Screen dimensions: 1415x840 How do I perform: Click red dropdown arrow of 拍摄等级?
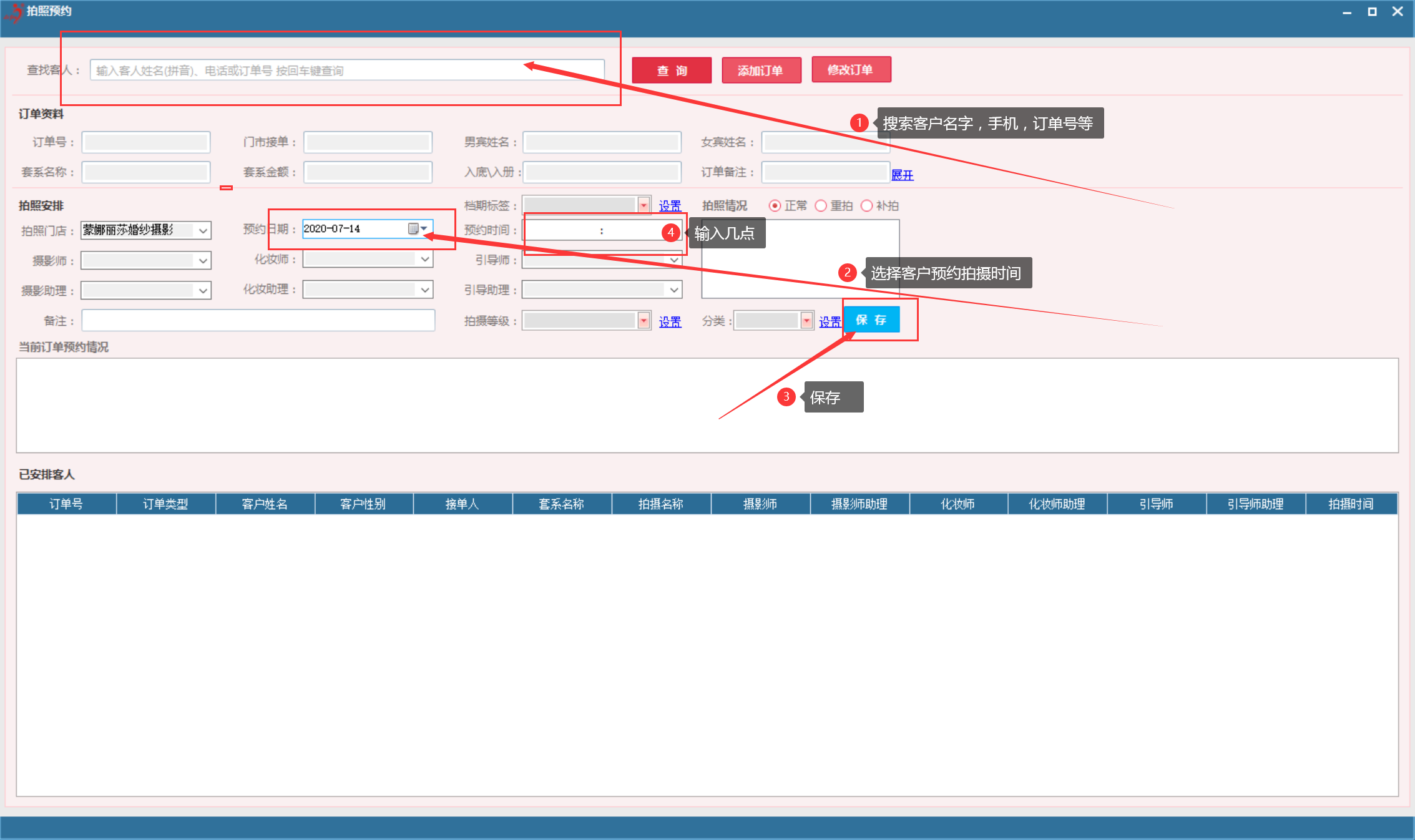click(x=644, y=321)
